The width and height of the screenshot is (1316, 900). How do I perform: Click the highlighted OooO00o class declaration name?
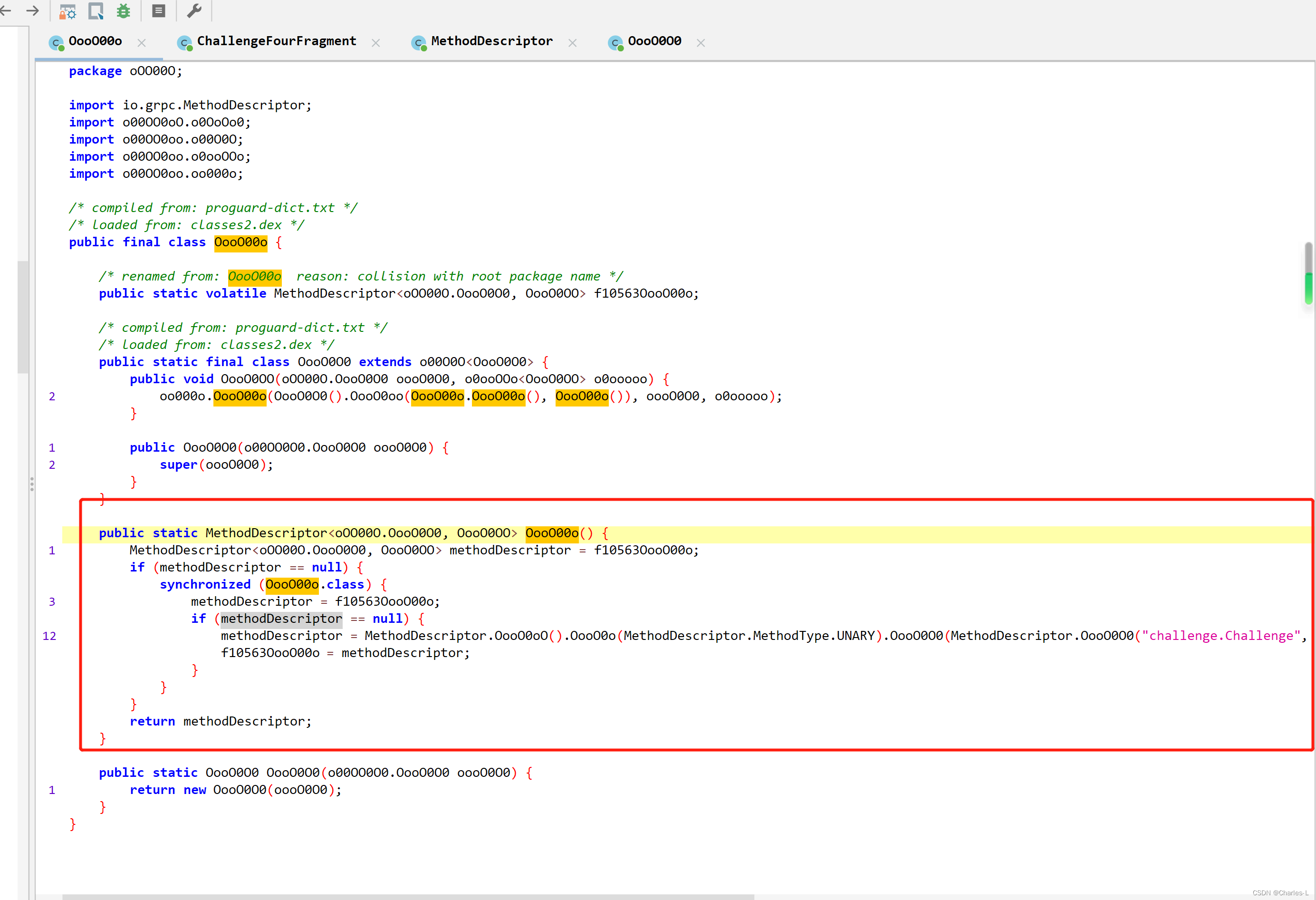[x=240, y=242]
